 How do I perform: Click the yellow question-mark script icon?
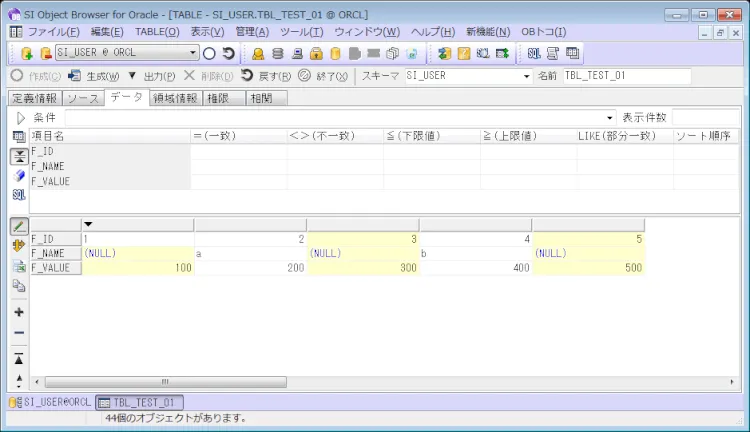coord(463,53)
